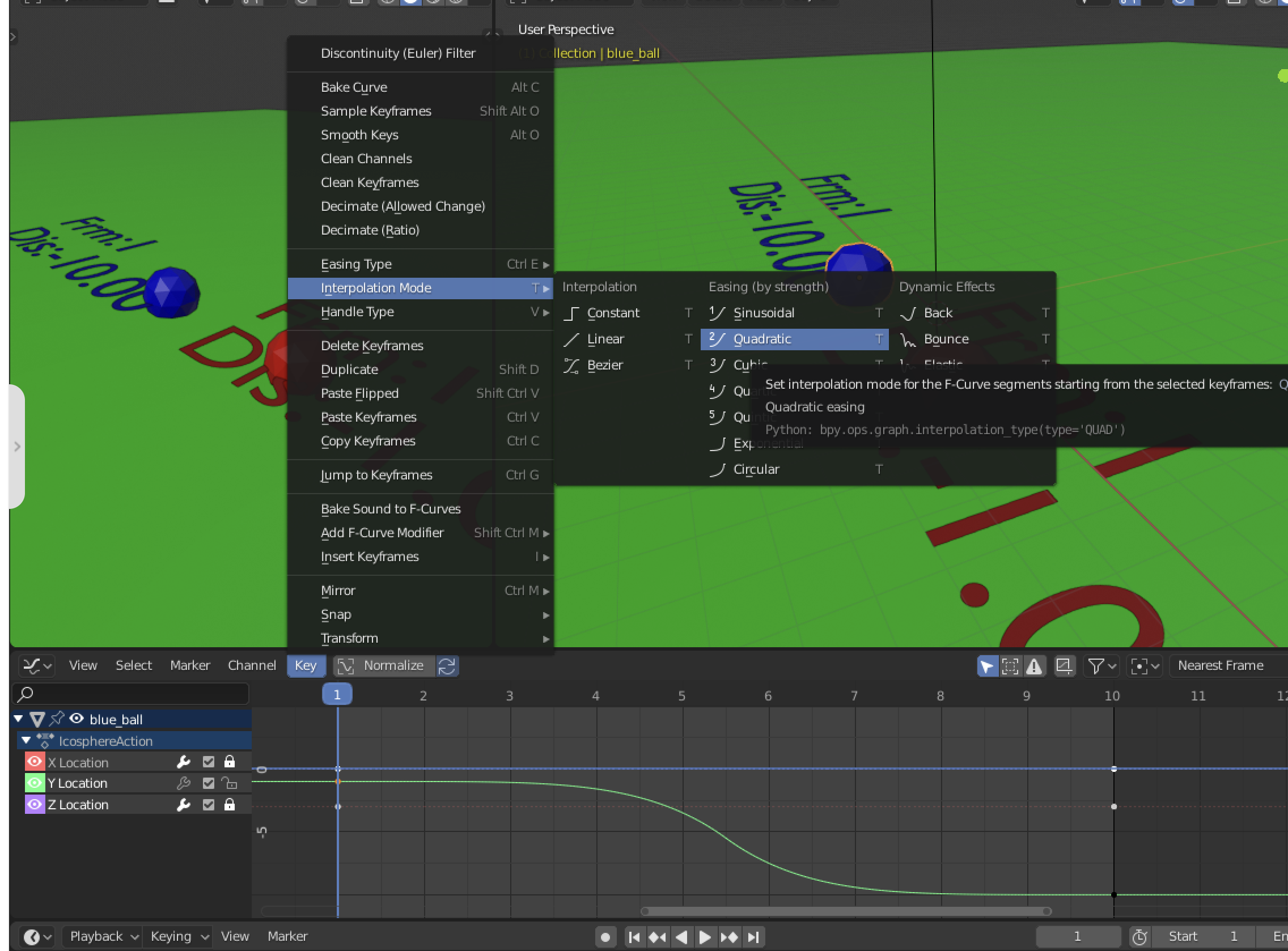
Task: Uncheck the Z Location mute checkbox
Action: tap(209, 804)
